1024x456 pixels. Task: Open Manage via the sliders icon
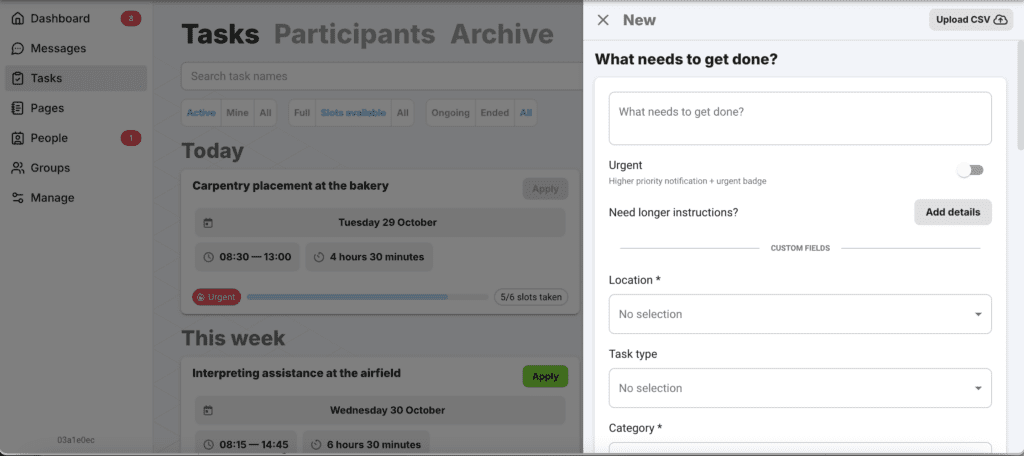pos(18,199)
